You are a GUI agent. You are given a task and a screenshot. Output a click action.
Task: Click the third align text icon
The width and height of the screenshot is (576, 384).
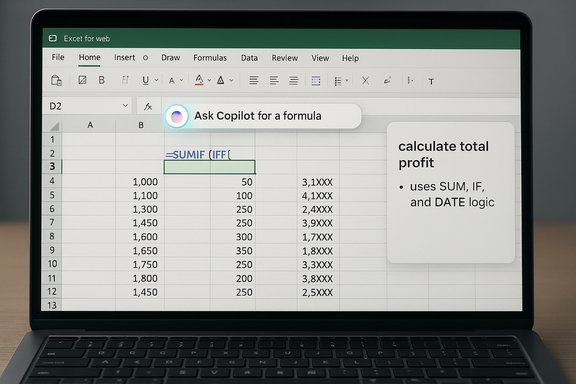pos(294,80)
